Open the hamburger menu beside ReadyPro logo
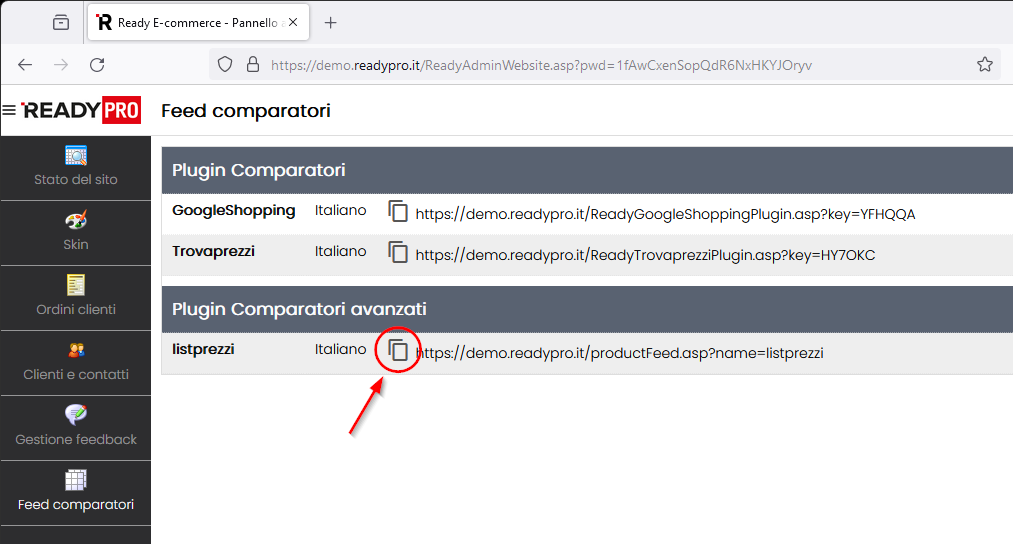This screenshot has width=1013, height=544. pyautogui.click(x=9, y=110)
